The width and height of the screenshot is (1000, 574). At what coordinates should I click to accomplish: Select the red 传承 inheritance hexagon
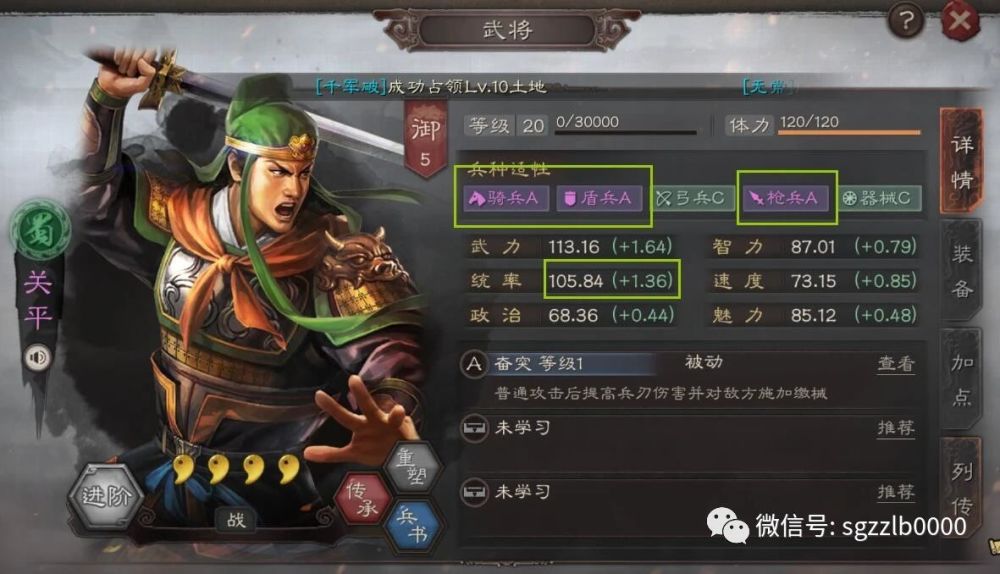[x=363, y=499]
